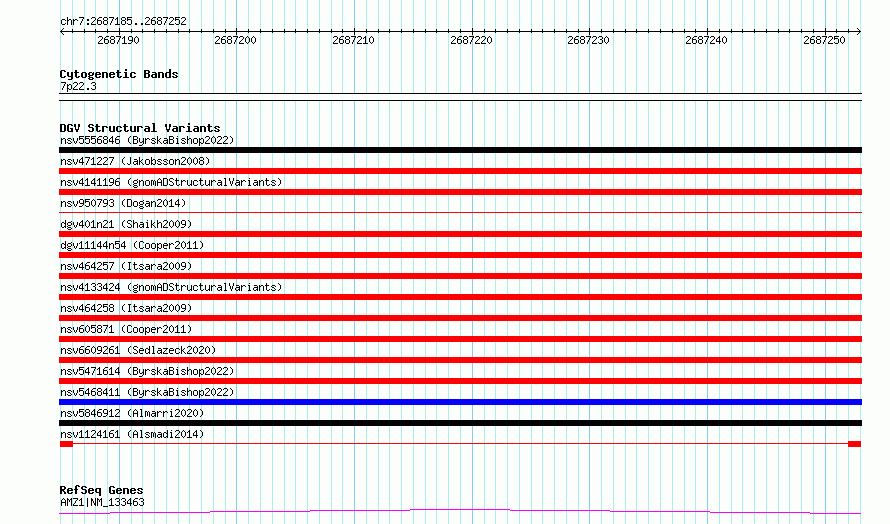Open the AMZ1|NM_133463 gene label
This screenshot has width=890, height=524.
[102, 502]
